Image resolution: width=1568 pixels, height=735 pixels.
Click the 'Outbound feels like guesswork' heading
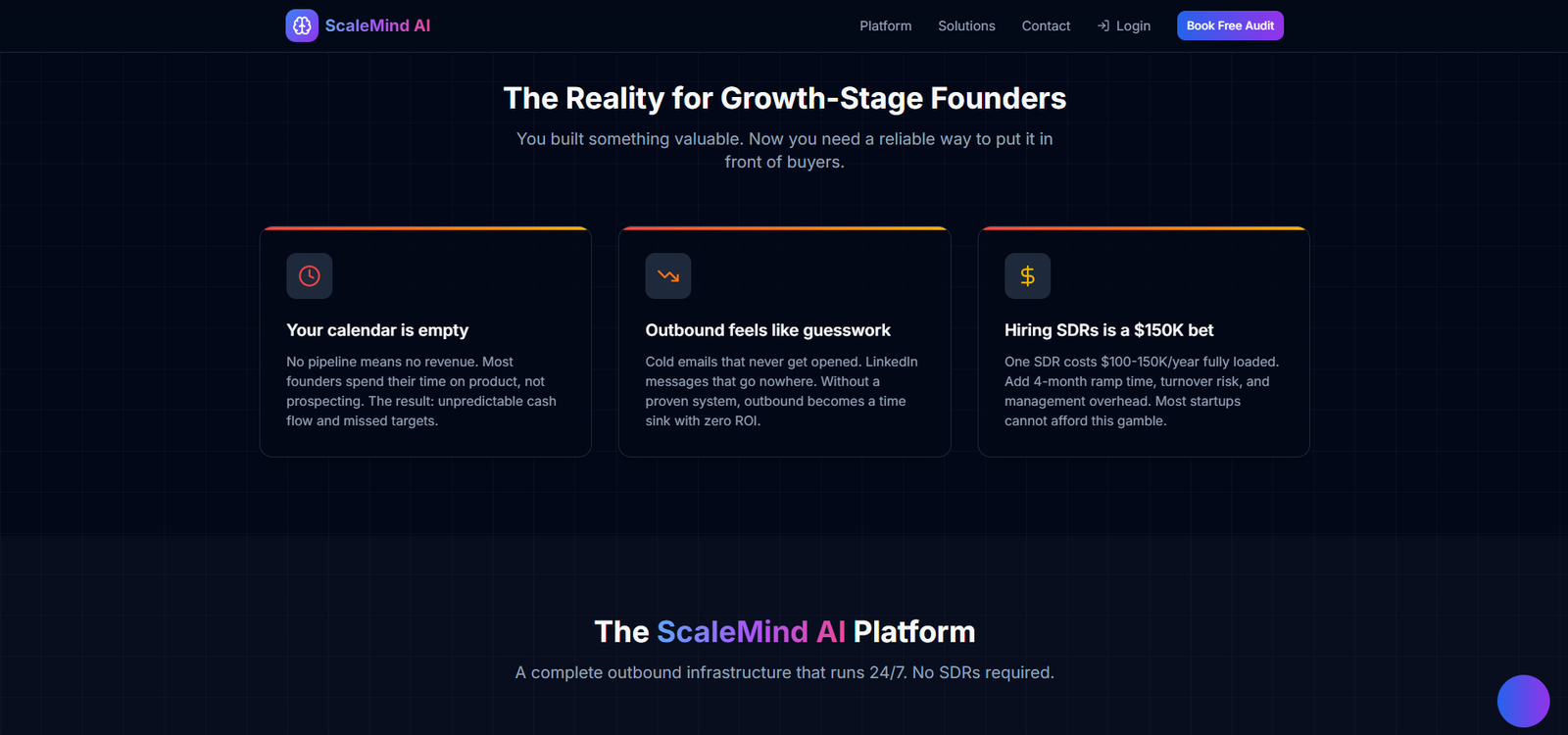coord(767,330)
